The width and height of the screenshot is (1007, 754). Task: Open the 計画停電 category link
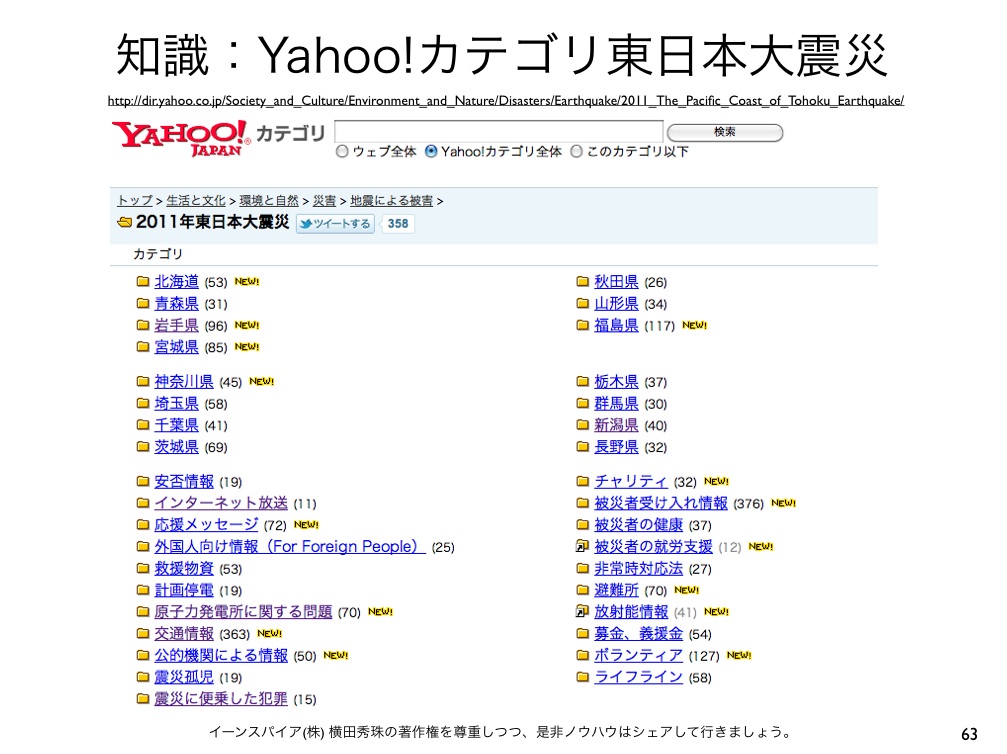click(x=184, y=590)
